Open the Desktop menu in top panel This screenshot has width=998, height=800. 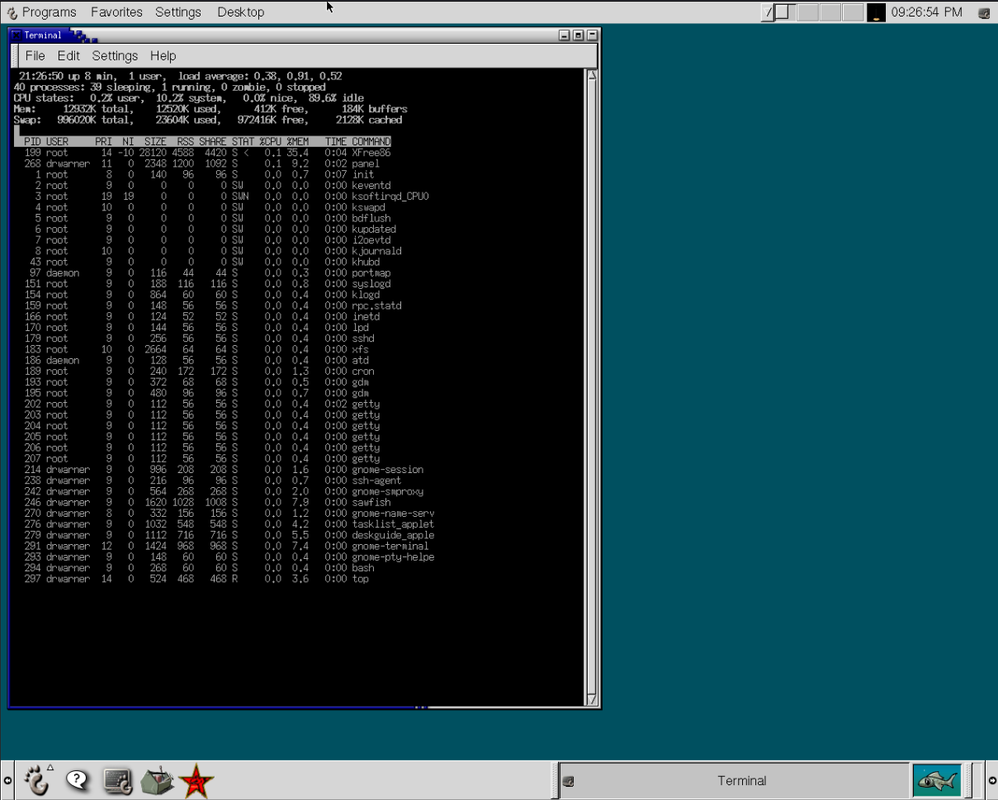click(241, 12)
